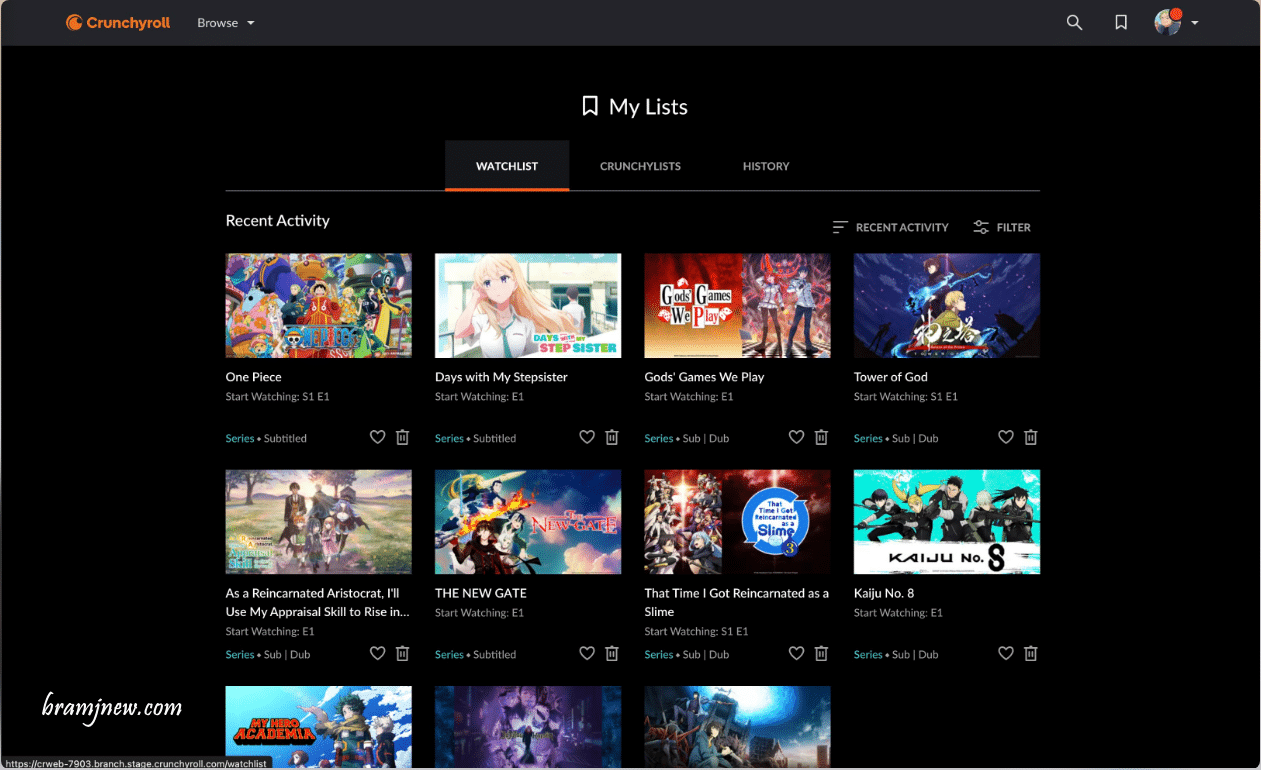
Task: Remove Gods' Games We Play via trash
Action: [821, 437]
